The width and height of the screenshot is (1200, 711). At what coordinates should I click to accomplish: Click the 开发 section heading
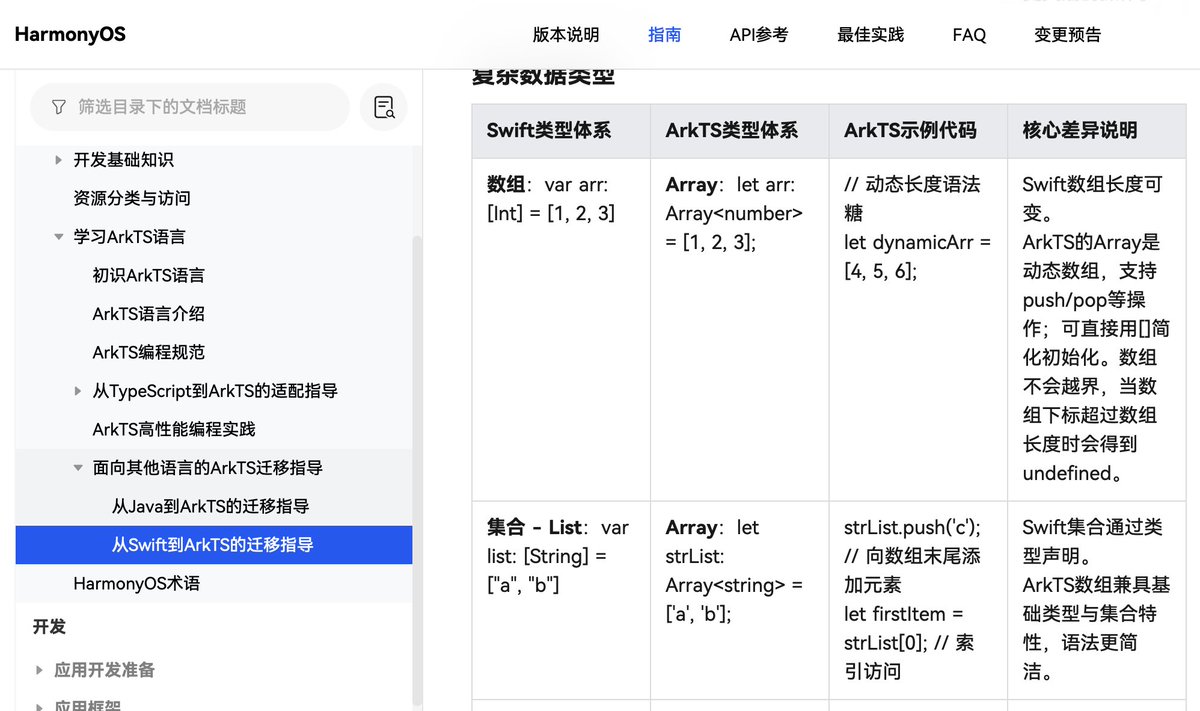[49, 627]
